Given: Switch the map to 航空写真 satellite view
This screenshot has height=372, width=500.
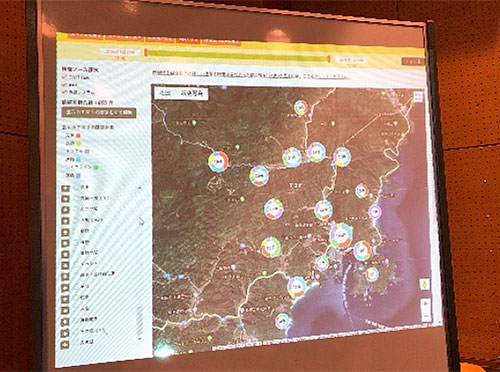Looking at the screenshot, I should (191, 94).
